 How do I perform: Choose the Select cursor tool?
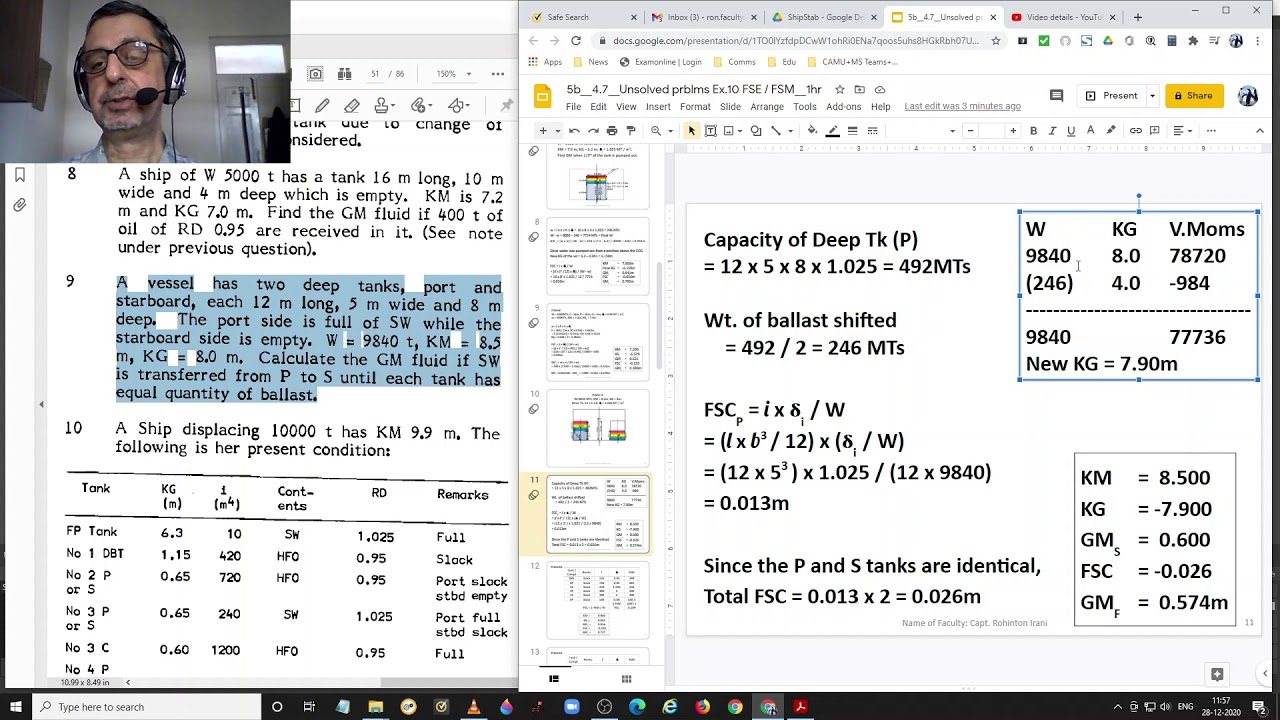tap(691, 131)
